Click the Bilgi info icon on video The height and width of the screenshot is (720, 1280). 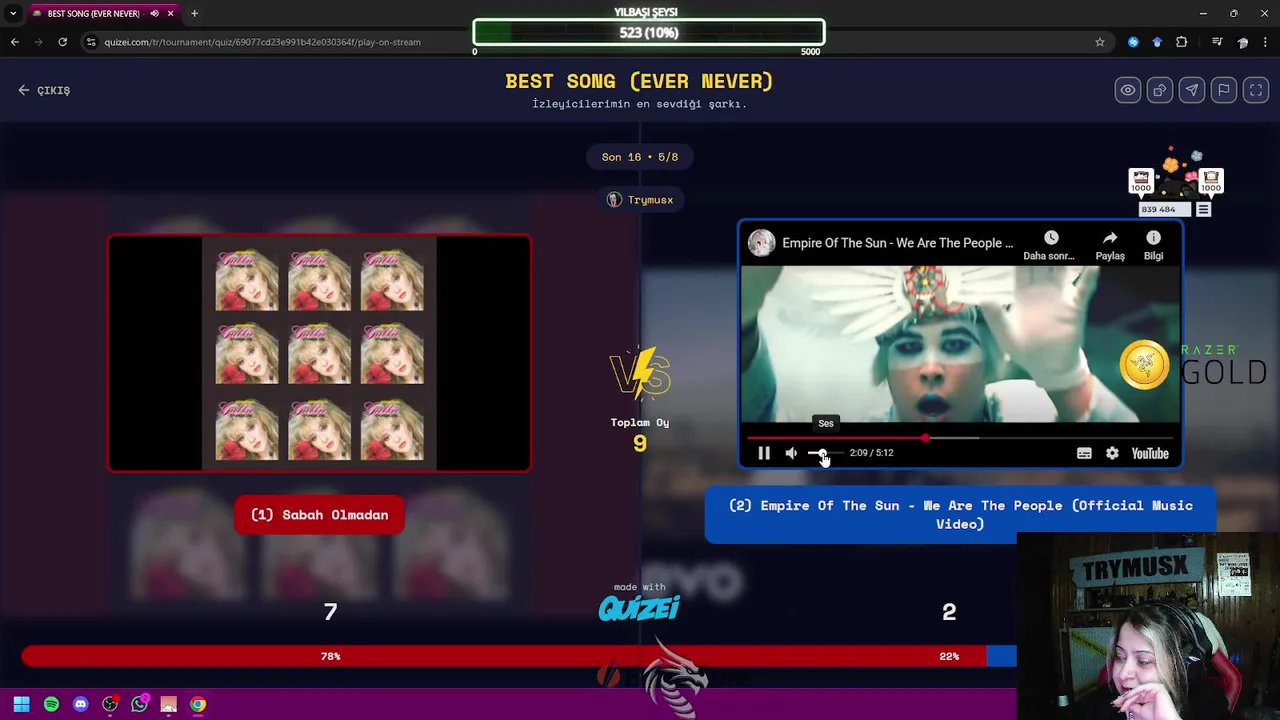pyautogui.click(x=1153, y=238)
